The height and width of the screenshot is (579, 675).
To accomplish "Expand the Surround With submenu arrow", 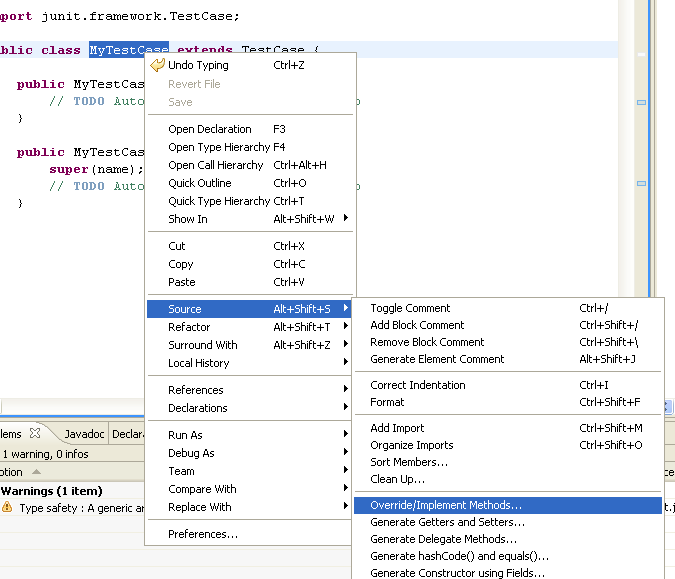I will pyautogui.click(x=346, y=344).
